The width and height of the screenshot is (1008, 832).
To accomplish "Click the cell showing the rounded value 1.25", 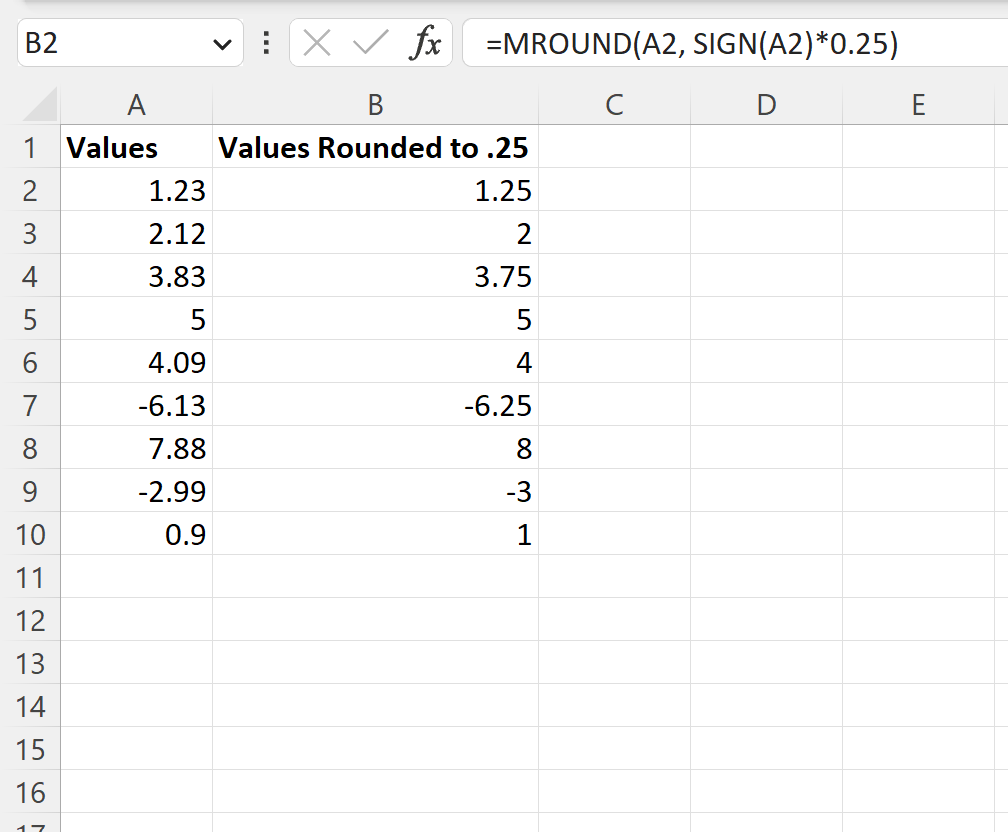I will click(374, 190).
